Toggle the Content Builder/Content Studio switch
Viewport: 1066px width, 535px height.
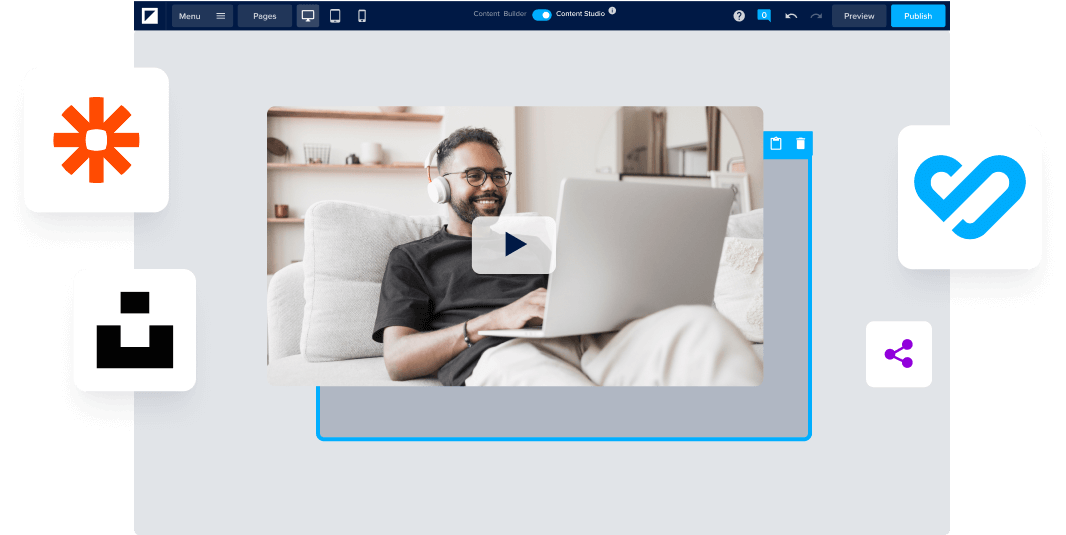tap(541, 15)
